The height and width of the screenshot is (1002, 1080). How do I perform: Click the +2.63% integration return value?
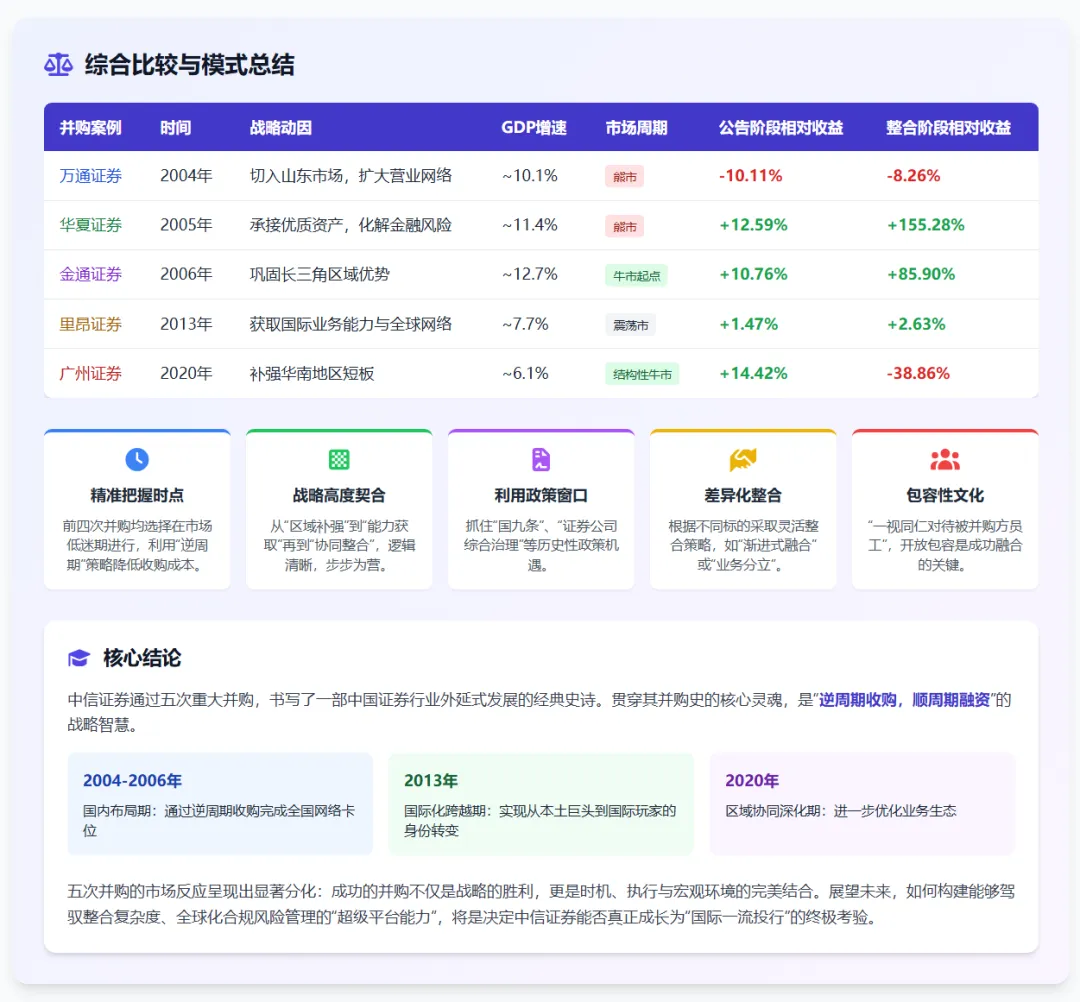tap(916, 324)
